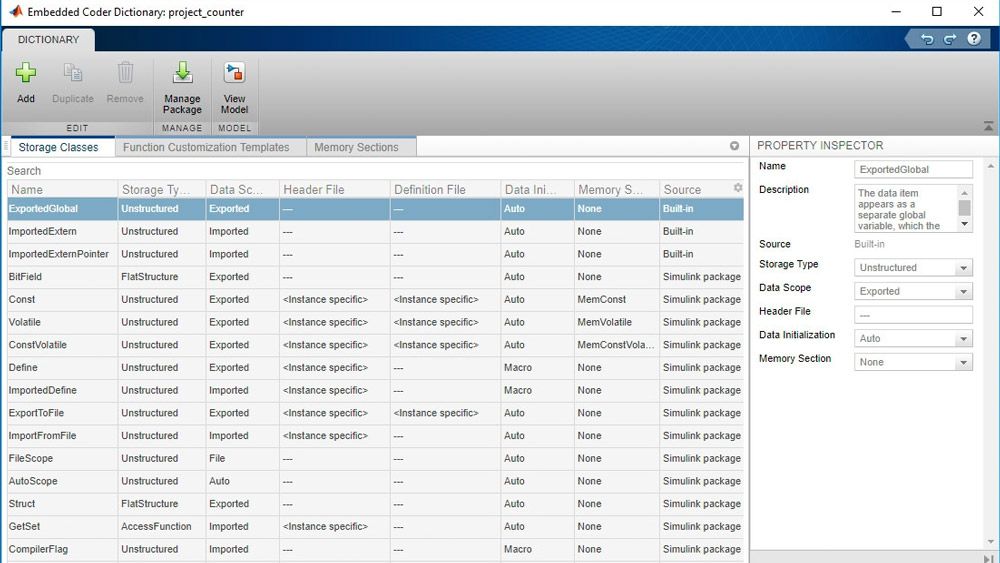Expand the Storage Type dropdown
Image resolution: width=1000 pixels, height=563 pixels.
[x=963, y=268]
